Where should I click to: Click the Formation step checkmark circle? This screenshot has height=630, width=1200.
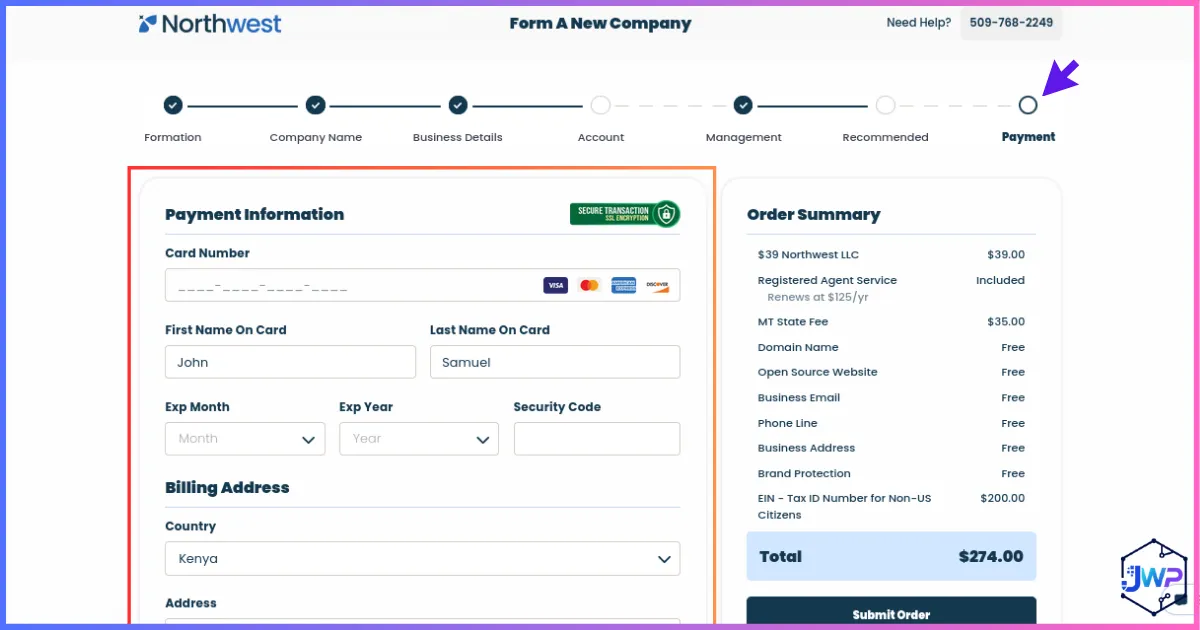173,105
